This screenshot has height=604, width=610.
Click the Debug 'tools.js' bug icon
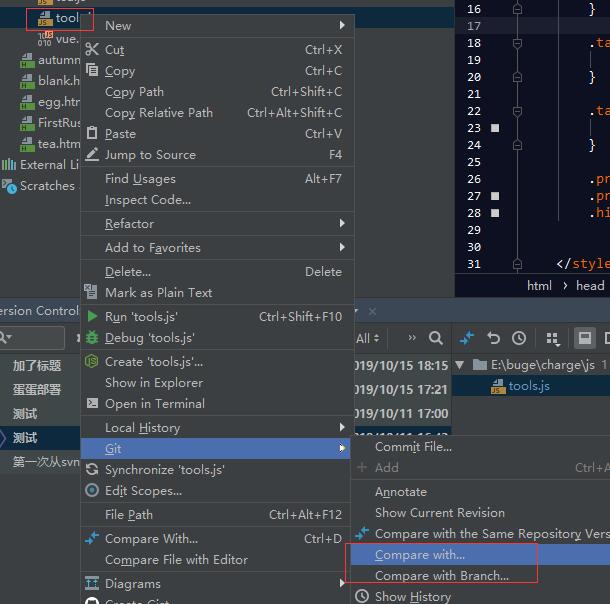pos(92,337)
